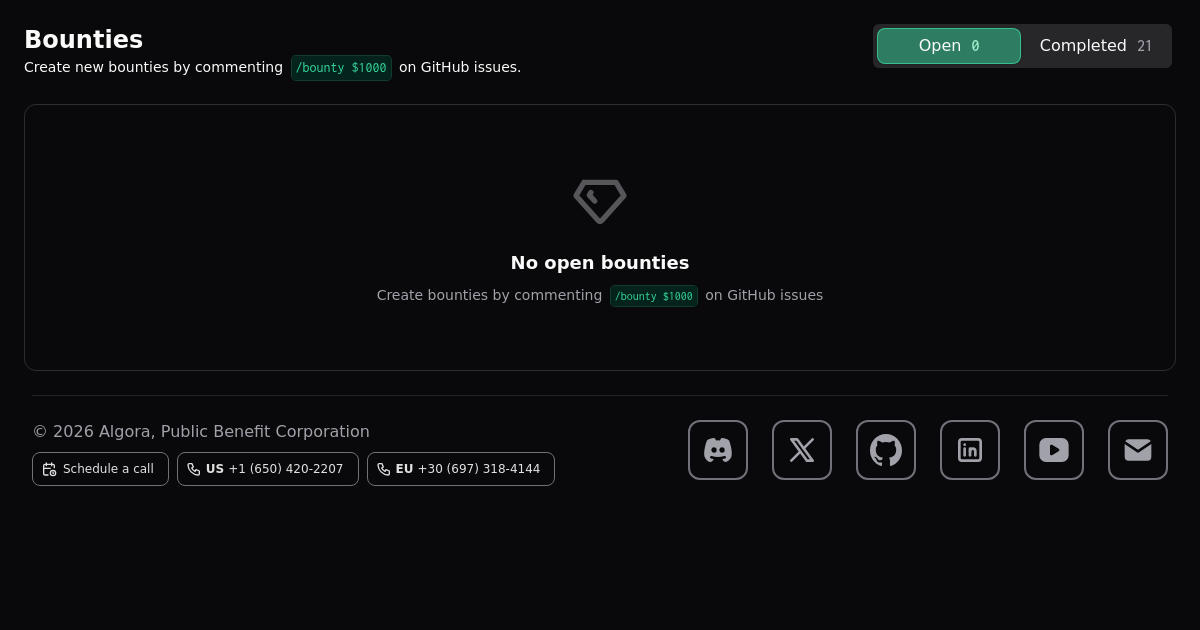Image resolution: width=1200 pixels, height=630 pixels.
Task: Visit the LinkedIn page icon
Action: [970, 450]
